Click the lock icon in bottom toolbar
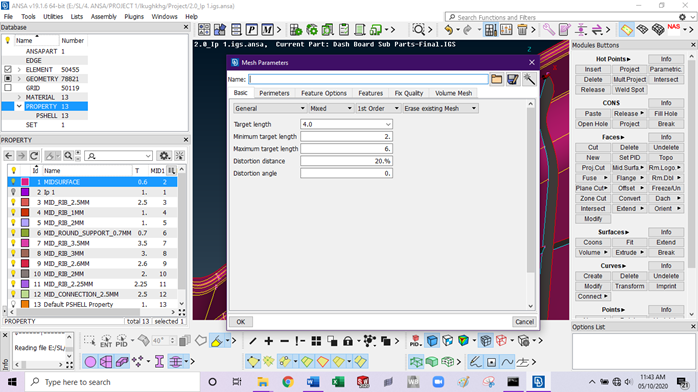698x392 pixels. click(x=348, y=341)
